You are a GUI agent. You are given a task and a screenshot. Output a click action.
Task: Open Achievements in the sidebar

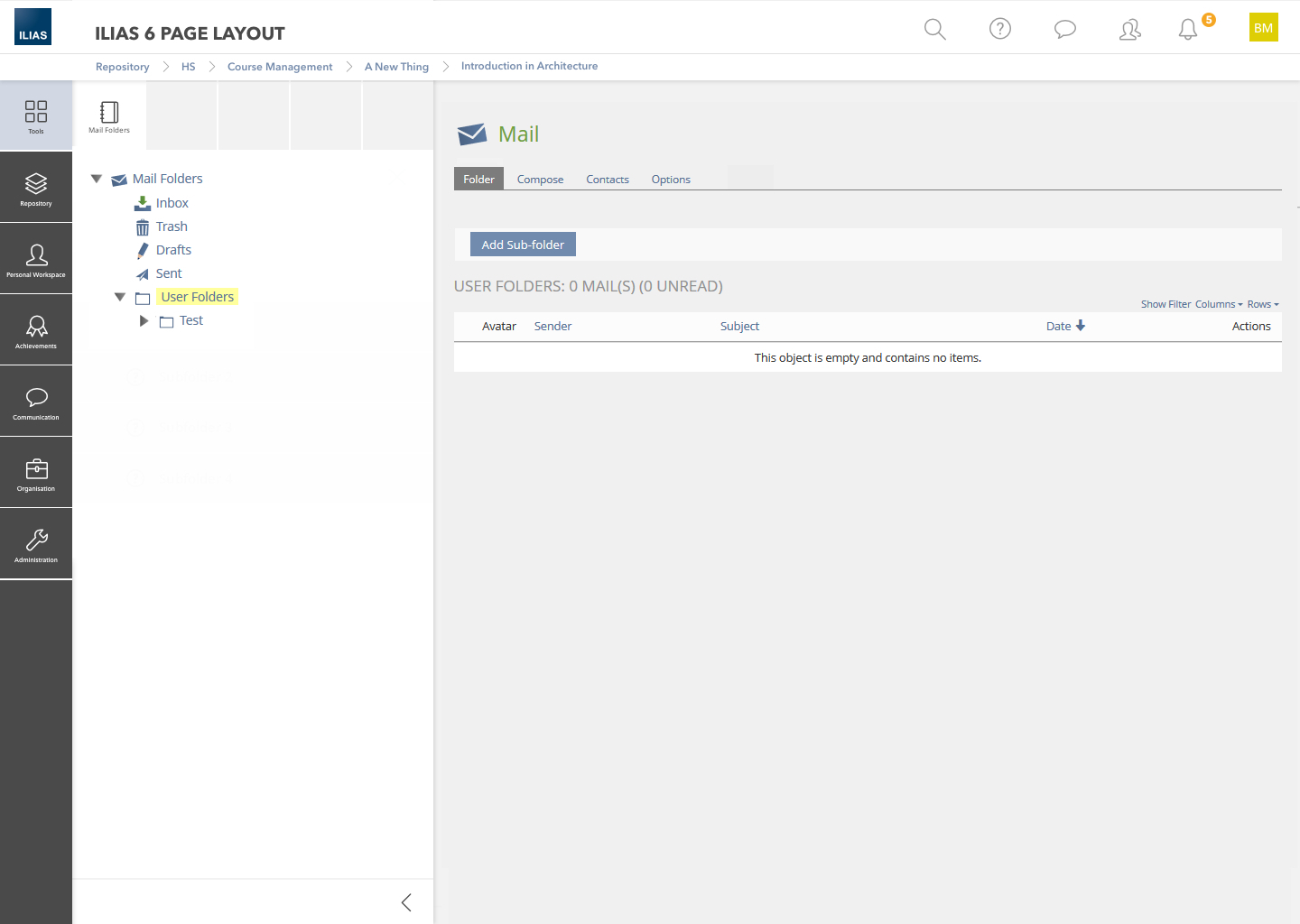point(36,330)
